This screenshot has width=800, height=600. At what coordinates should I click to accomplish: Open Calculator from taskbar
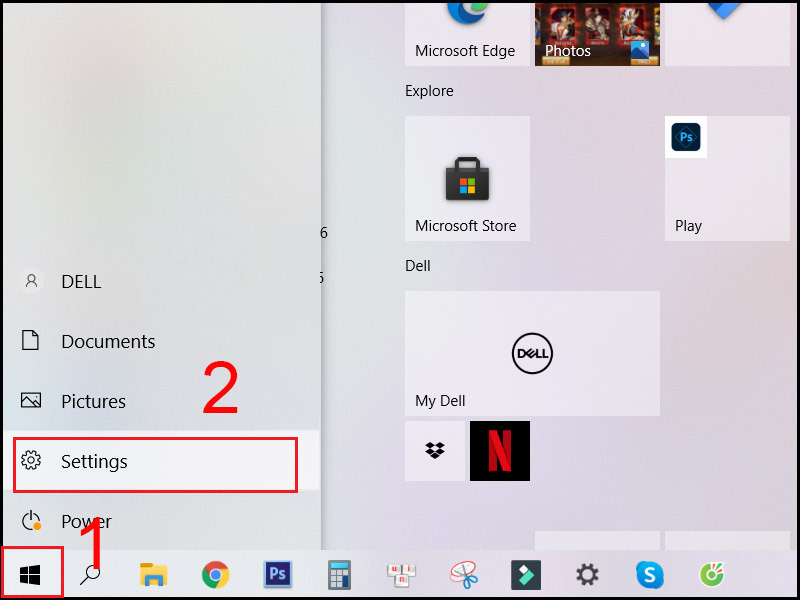coord(339,574)
